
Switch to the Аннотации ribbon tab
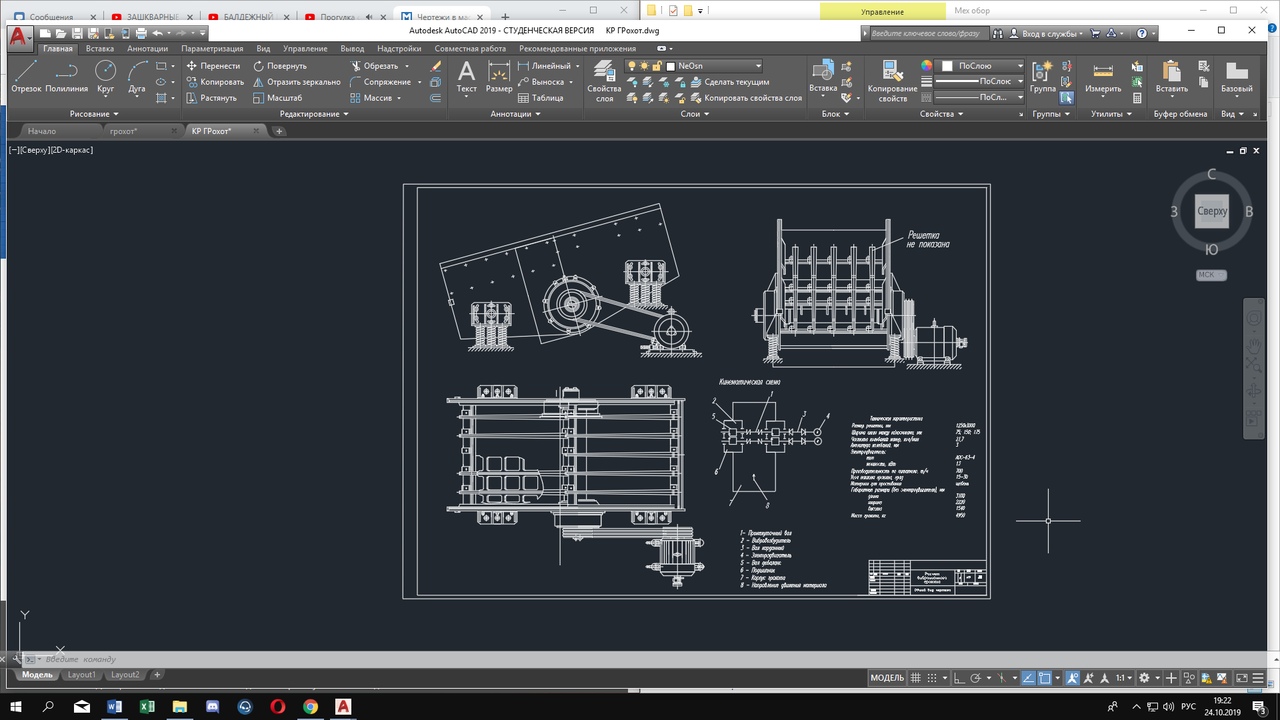pos(147,48)
